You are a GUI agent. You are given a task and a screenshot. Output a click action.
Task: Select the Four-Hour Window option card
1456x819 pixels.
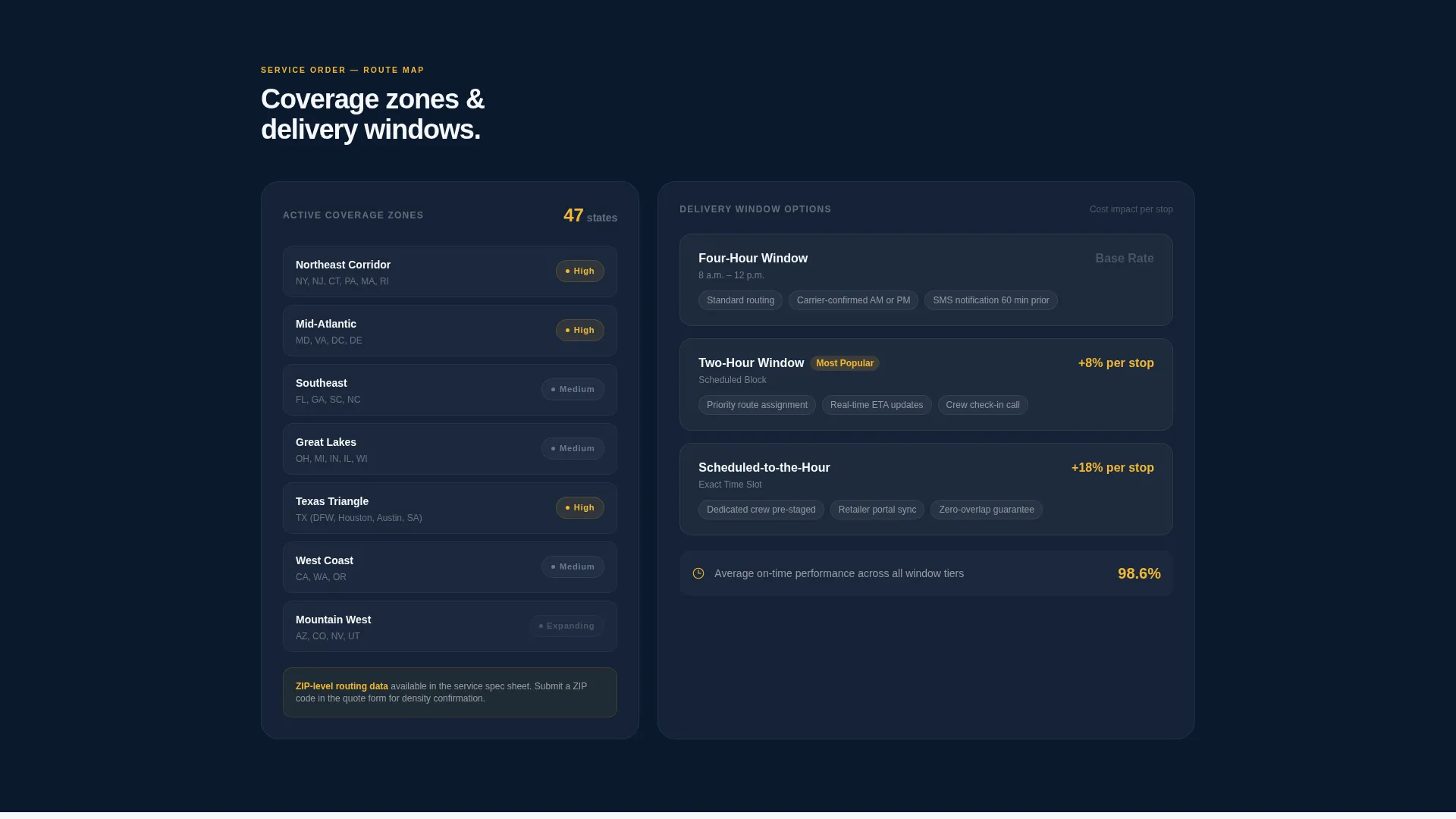926,280
